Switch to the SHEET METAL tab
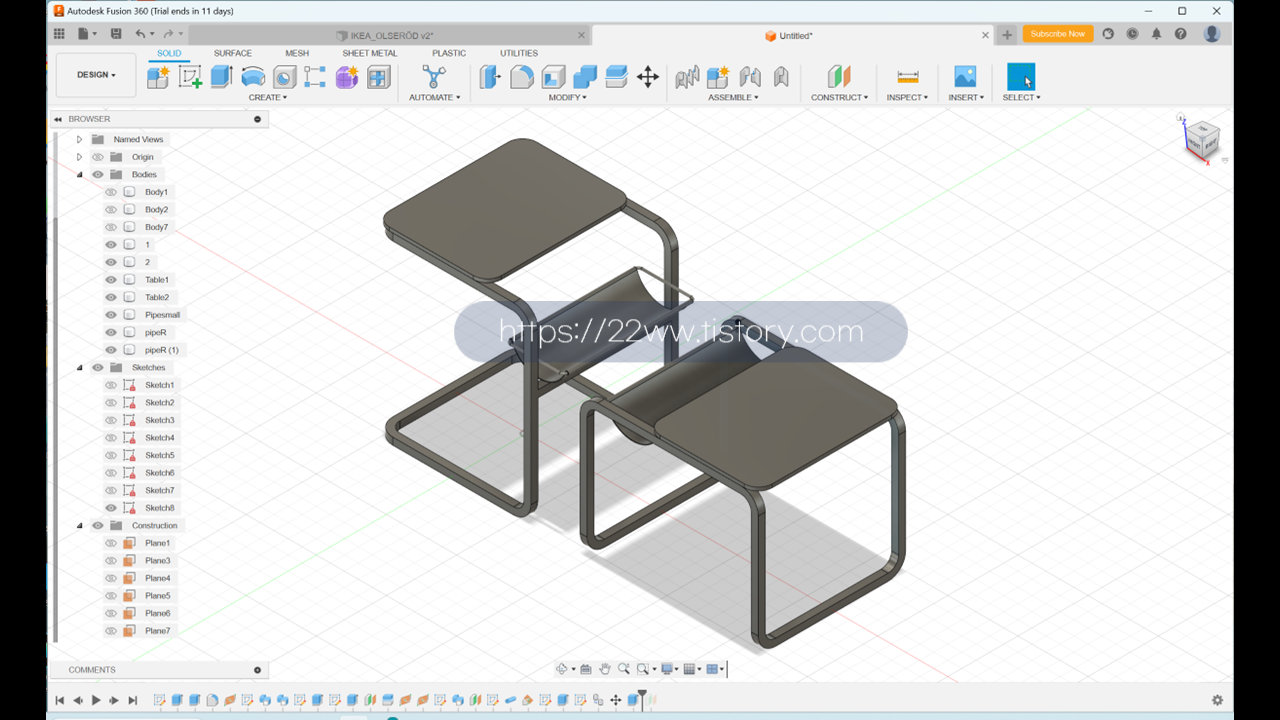Viewport: 1280px width, 720px height. [370, 53]
